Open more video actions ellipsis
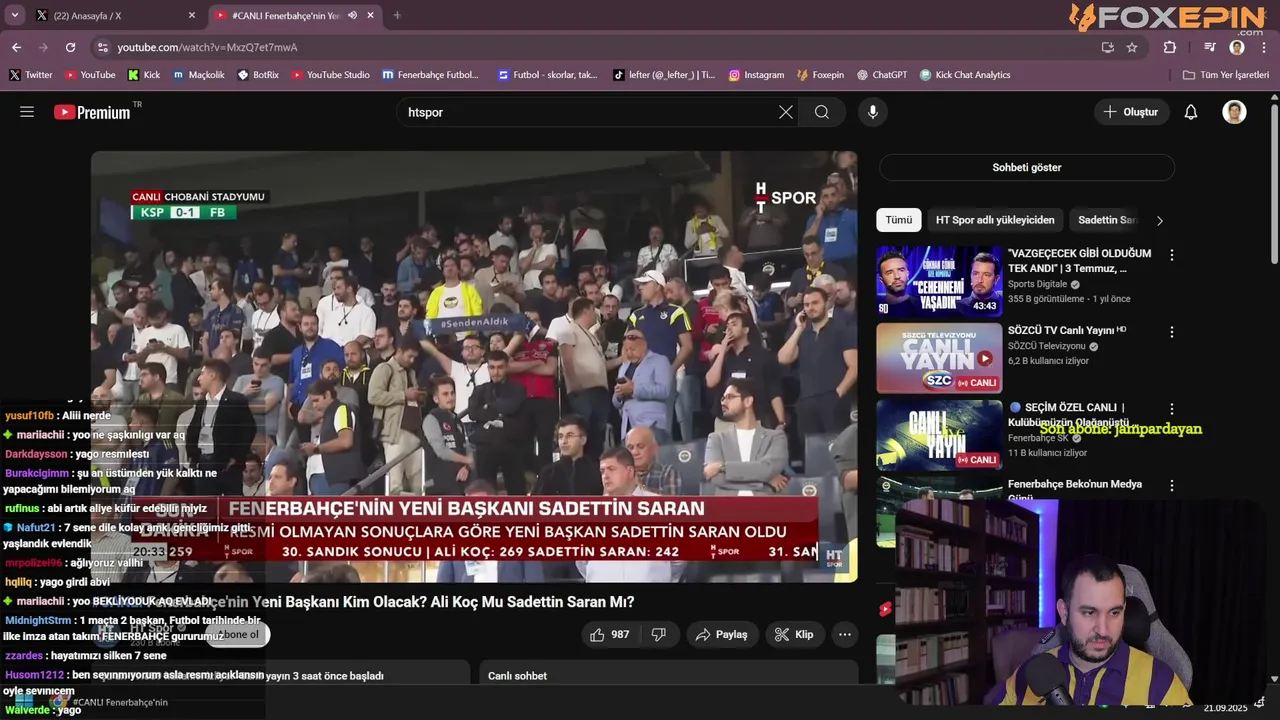This screenshot has height=720, width=1280. coord(845,634)
